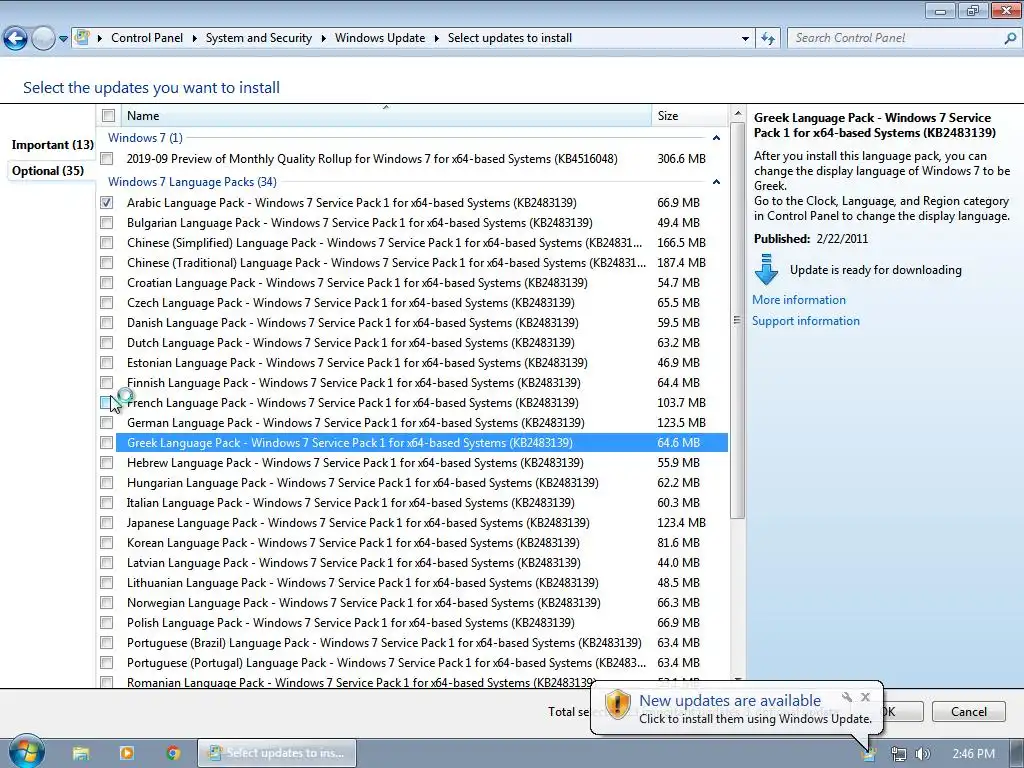Viewport: 1024px width, 768px height.
Task: Expand dropdown arrow after Control Panel breadcrumb
Action: pyautogui.click(x=195, y=39)
